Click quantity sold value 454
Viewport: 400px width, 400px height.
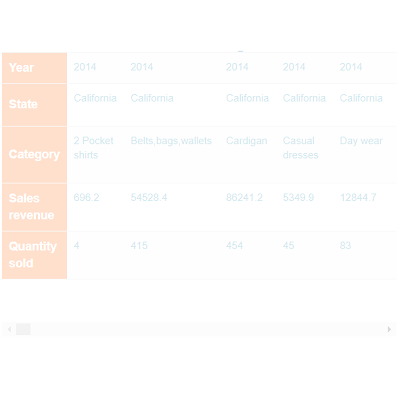pos(235,246)
